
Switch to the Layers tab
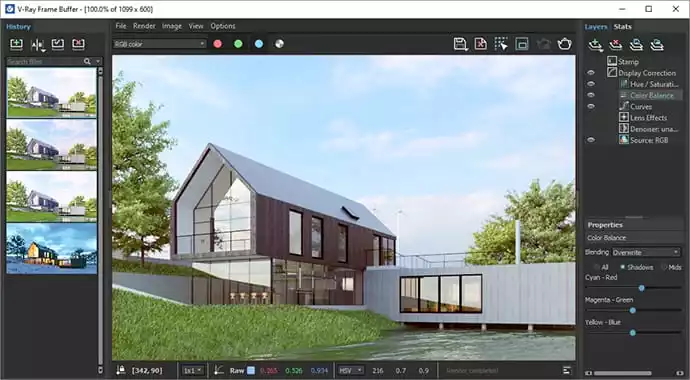click(596, 27)
